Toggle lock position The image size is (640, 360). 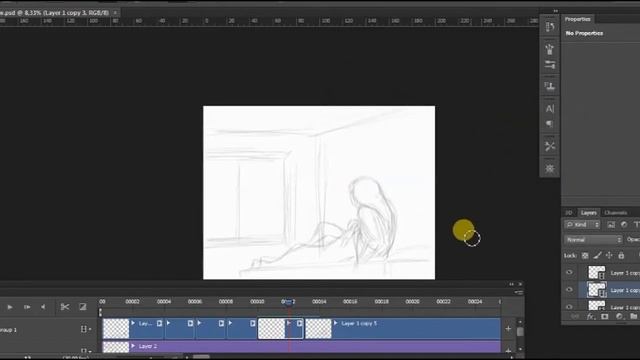pyautogui.click(x=609, y=256)
